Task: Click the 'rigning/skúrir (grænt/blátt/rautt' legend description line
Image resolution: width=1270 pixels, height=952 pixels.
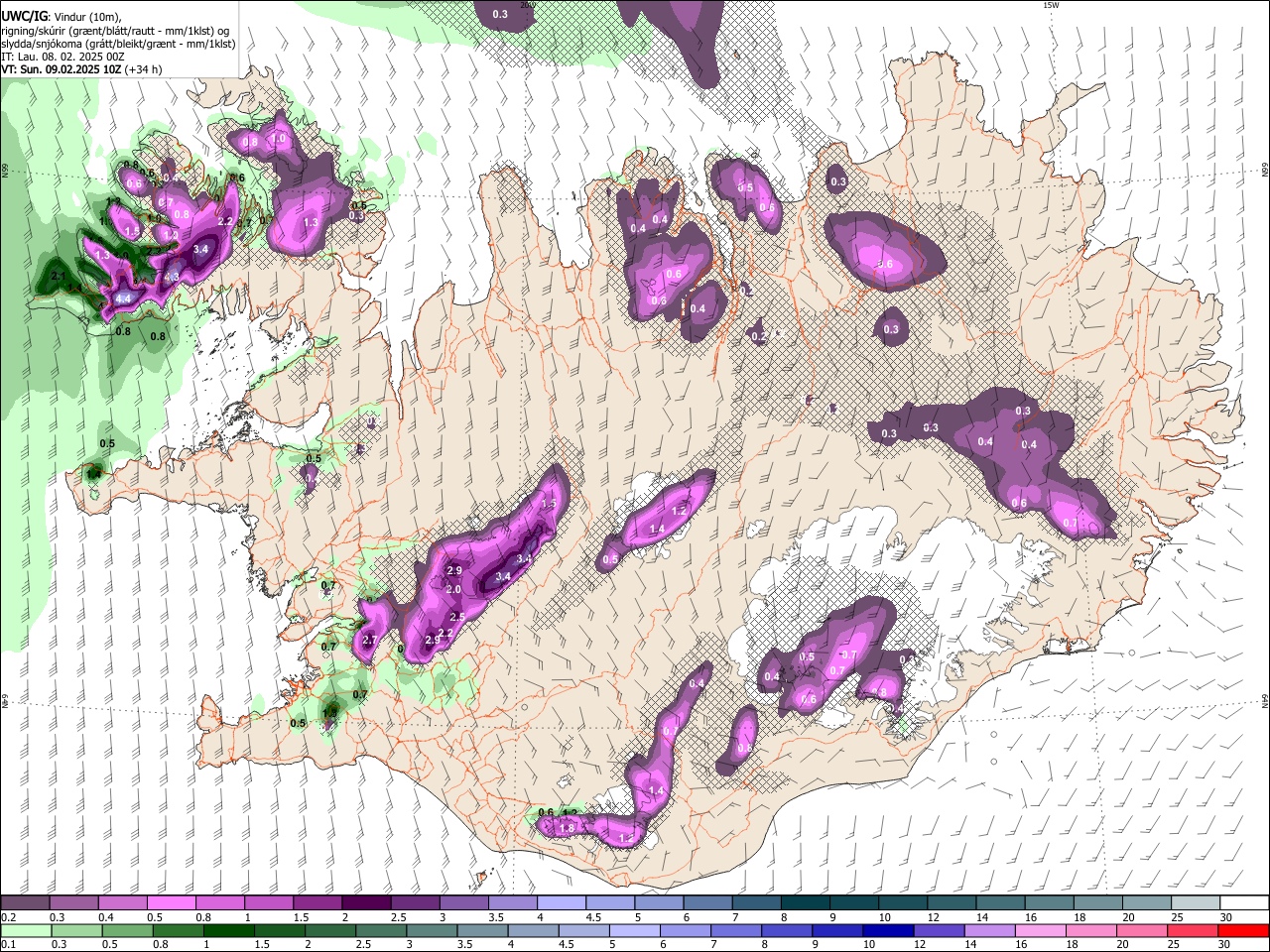Action: coord(116,30)
